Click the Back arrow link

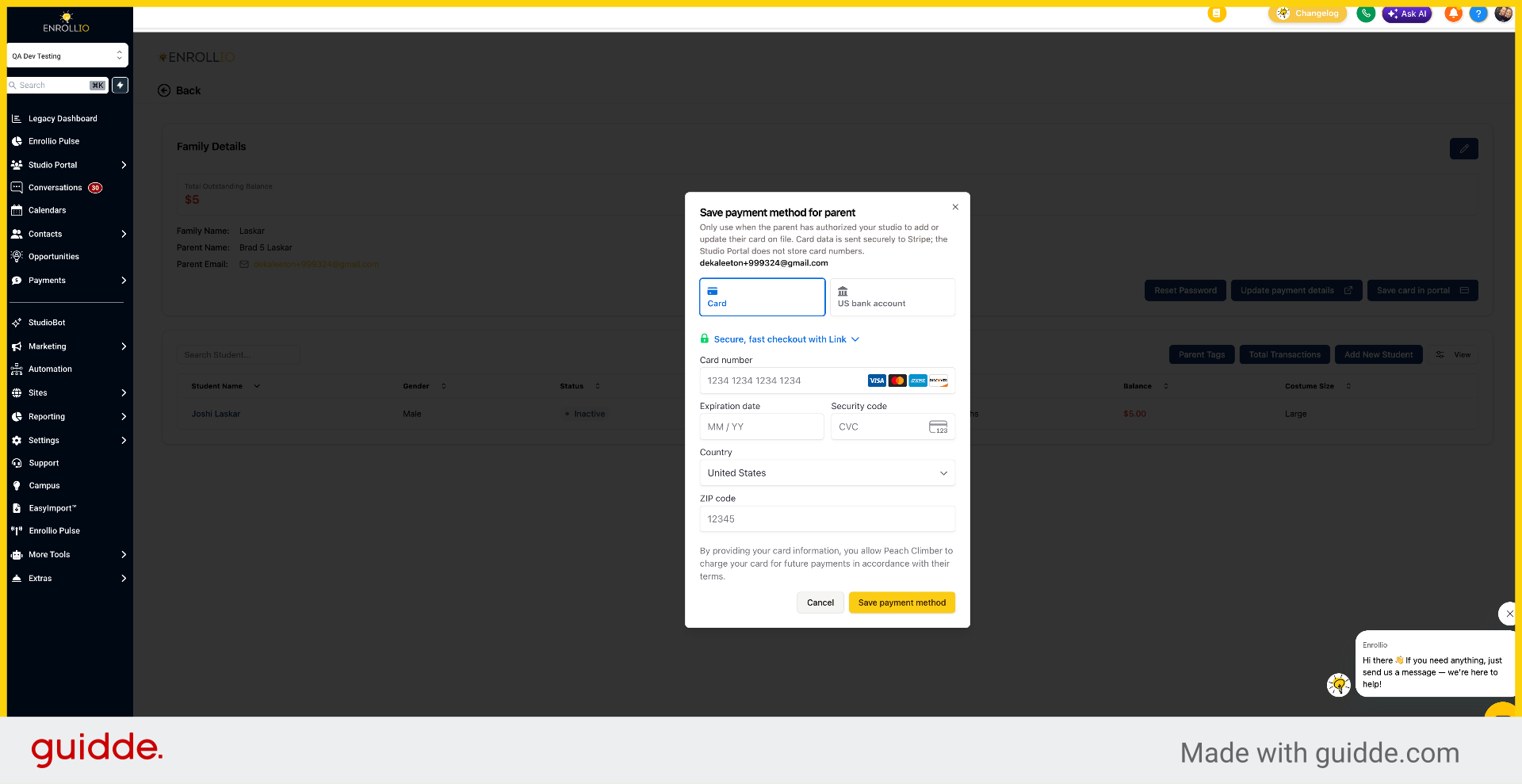pos(179,90)
